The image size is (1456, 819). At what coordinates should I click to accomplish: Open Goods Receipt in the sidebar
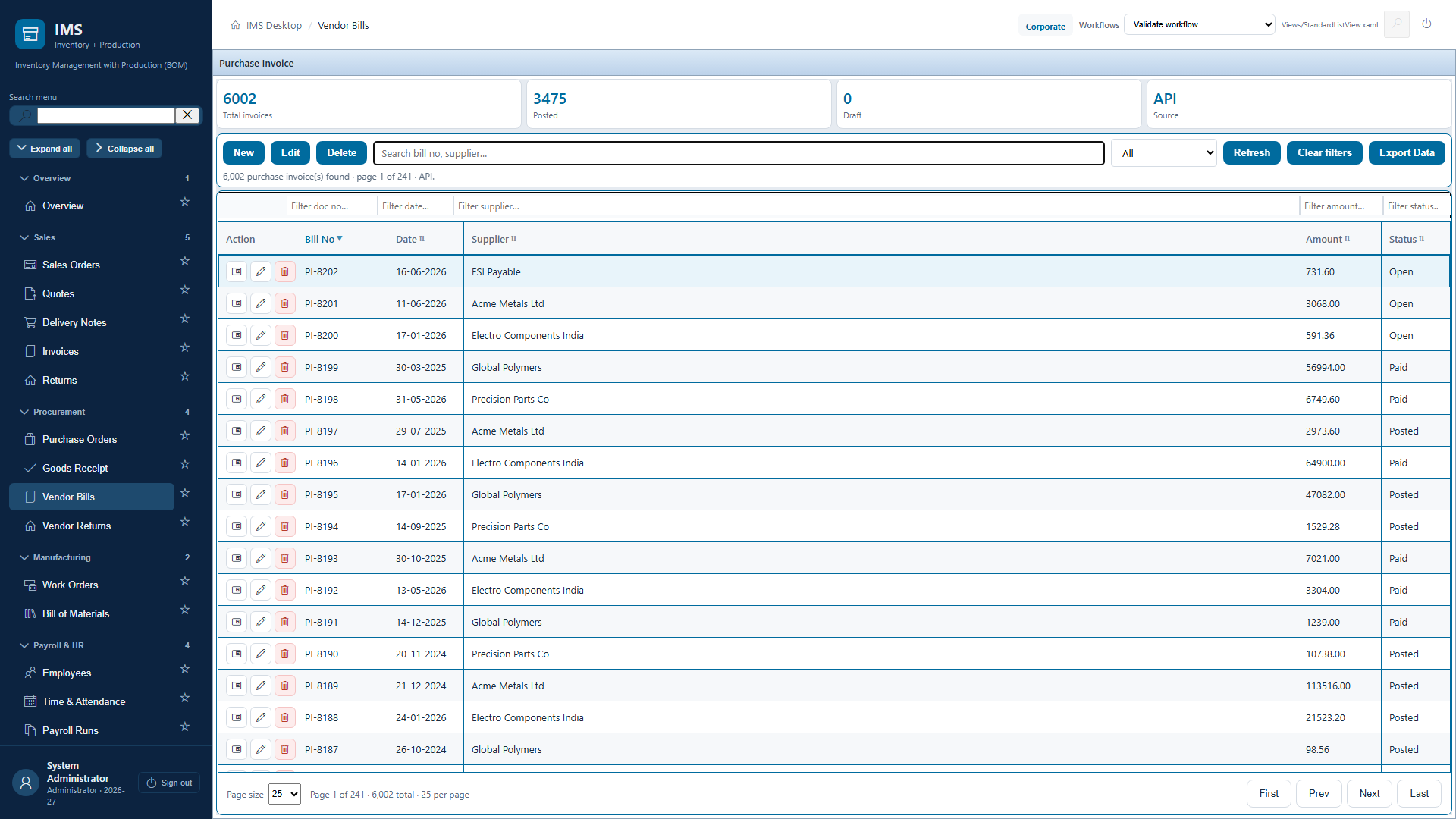point(92,468)
